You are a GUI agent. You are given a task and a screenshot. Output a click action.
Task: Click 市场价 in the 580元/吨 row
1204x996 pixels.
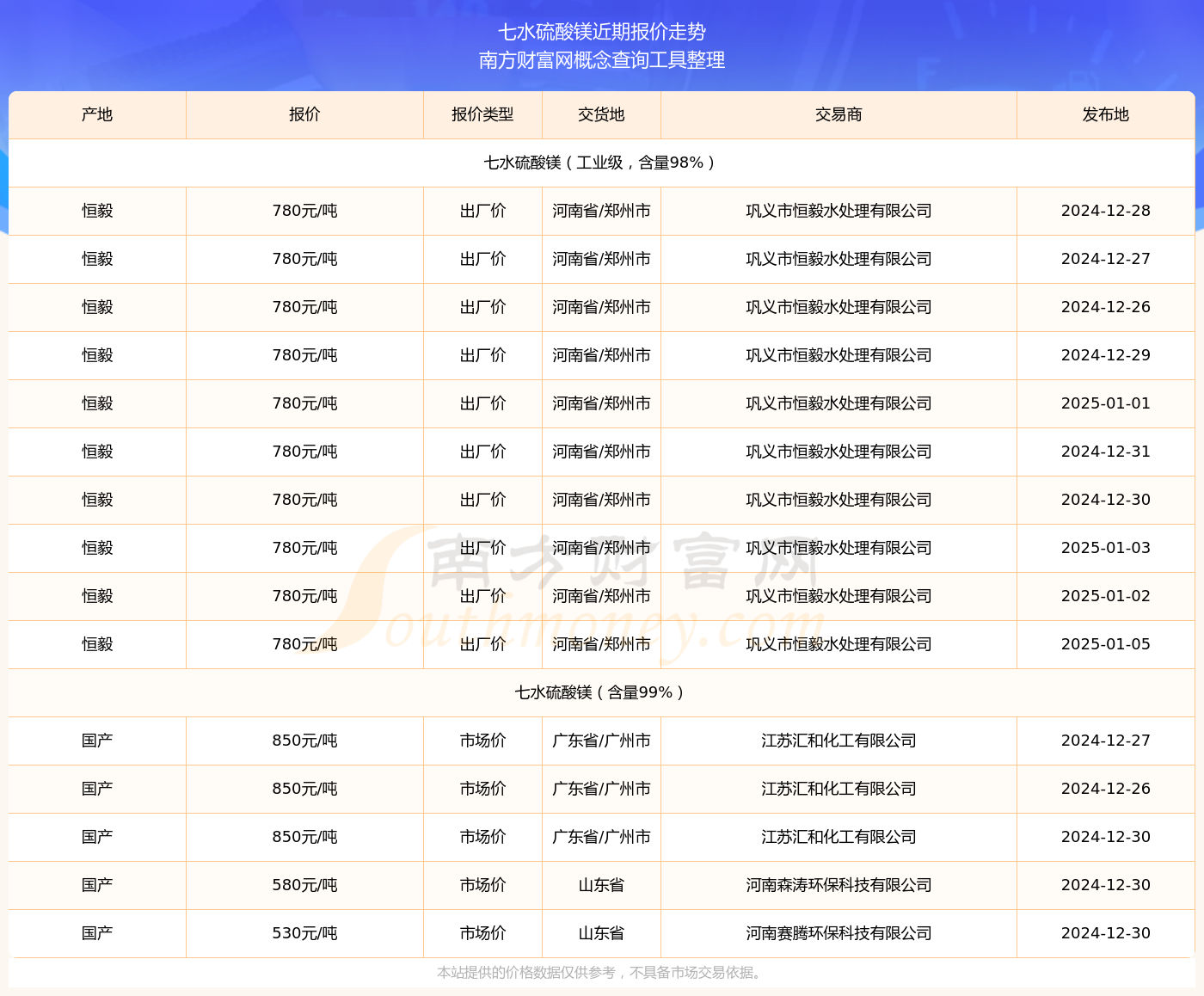point(482,885)
